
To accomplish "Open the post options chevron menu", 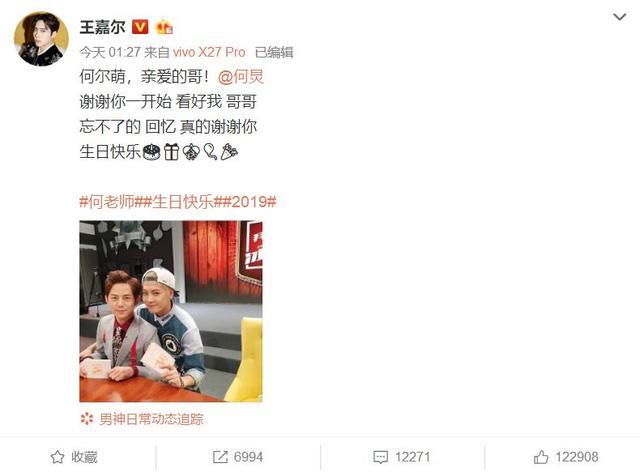I will 619,17.
